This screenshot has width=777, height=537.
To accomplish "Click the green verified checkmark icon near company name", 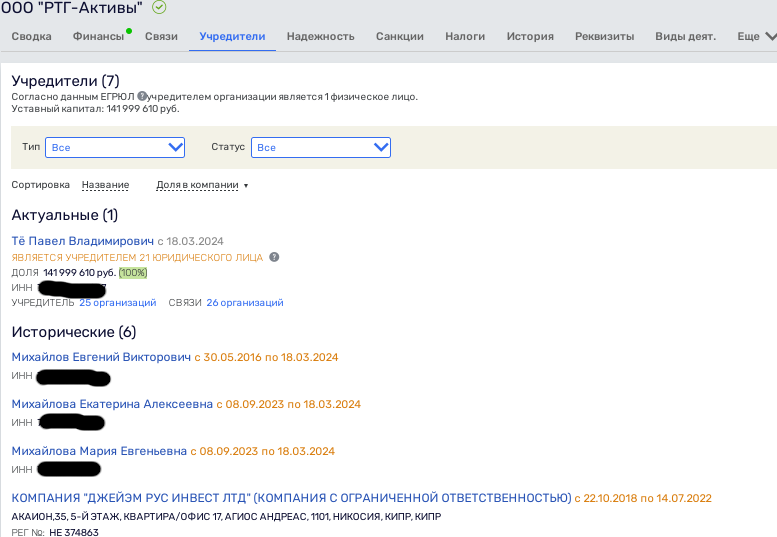I will click(159, 8).
